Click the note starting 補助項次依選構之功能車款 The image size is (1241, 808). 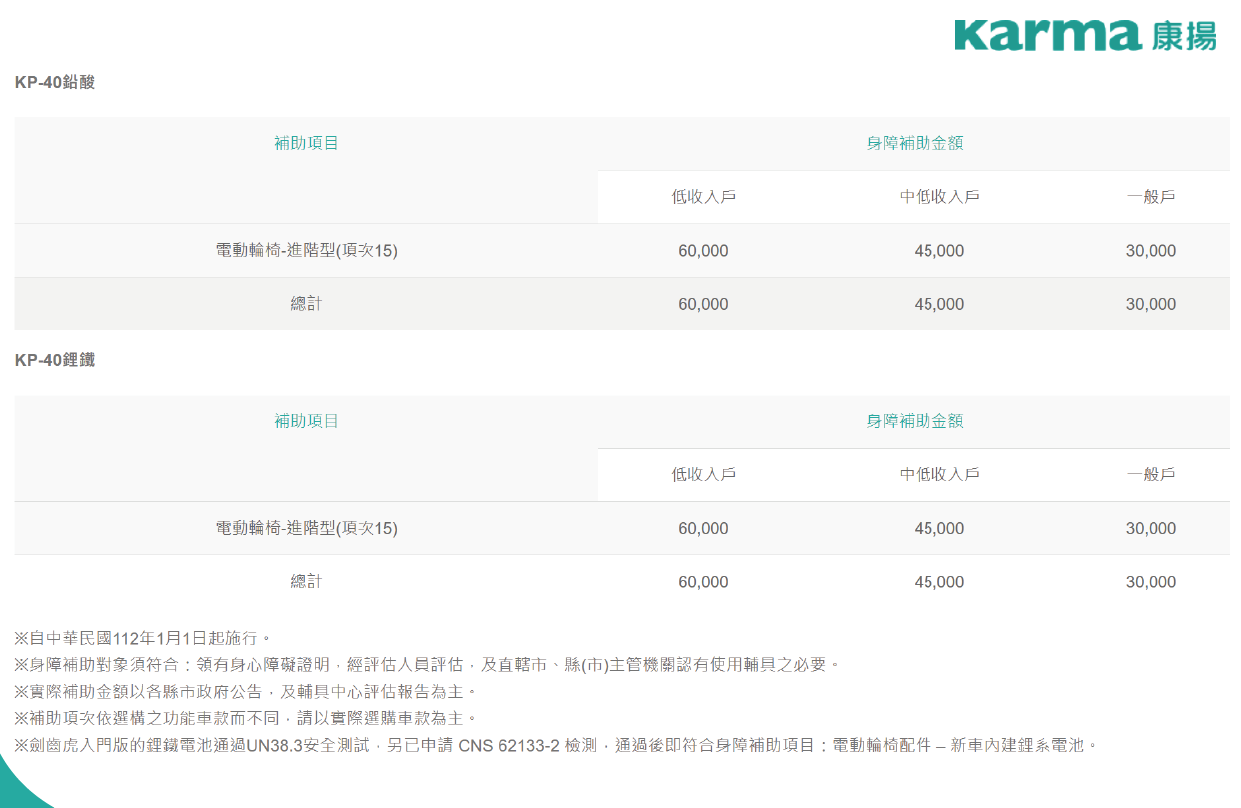tap(247, 718)
